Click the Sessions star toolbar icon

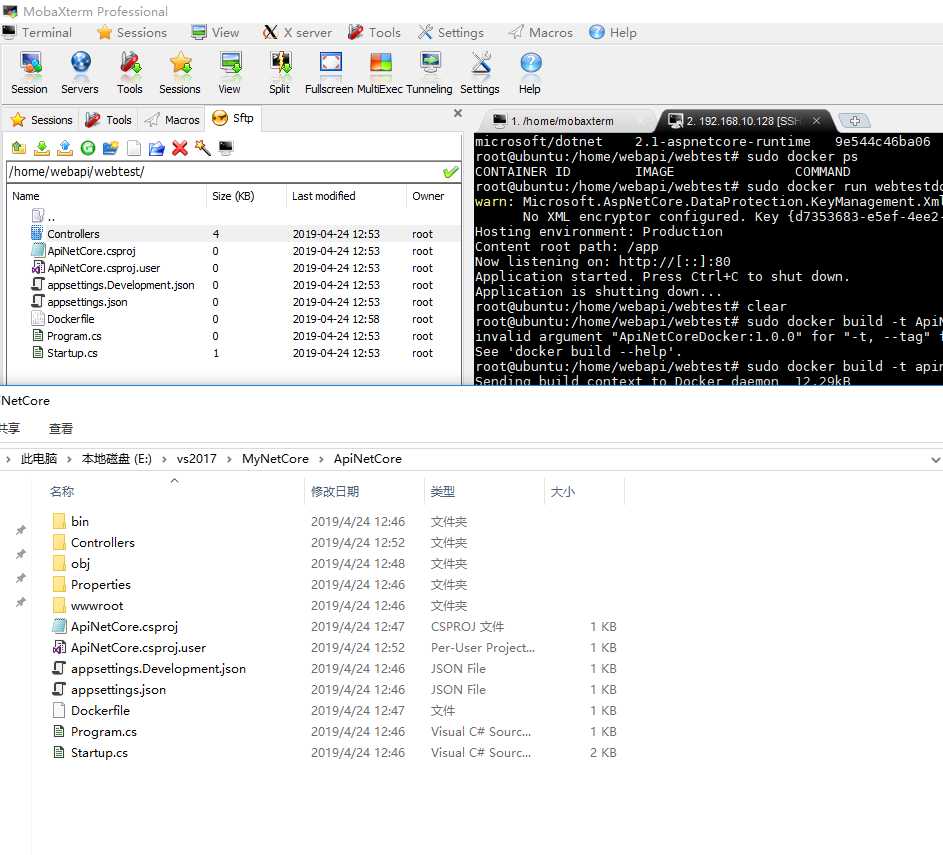180,73
